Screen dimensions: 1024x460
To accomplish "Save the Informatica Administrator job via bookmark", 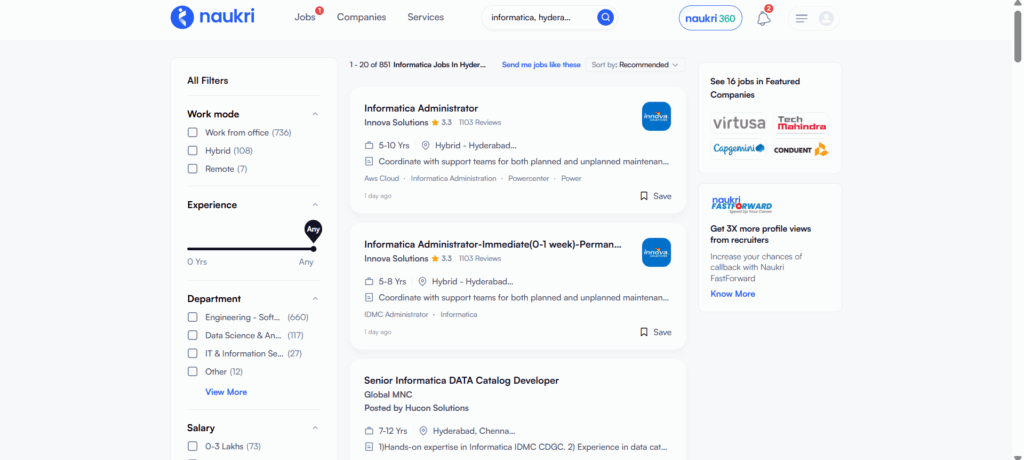I will [x=655, y=196].
